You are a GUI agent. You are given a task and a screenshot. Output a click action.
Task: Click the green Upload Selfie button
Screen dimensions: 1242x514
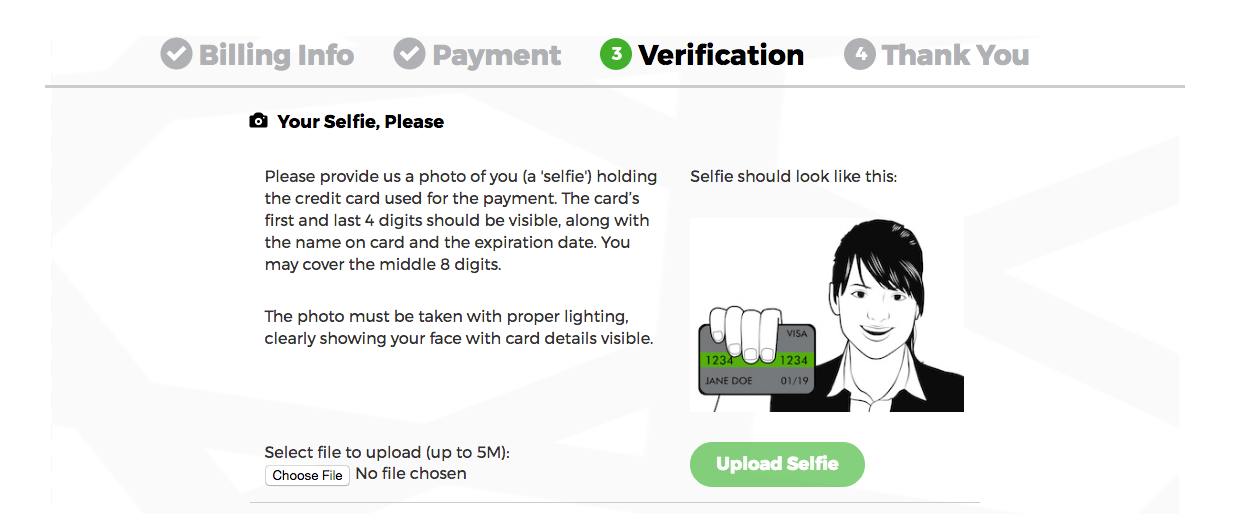(x=777, y=464)
